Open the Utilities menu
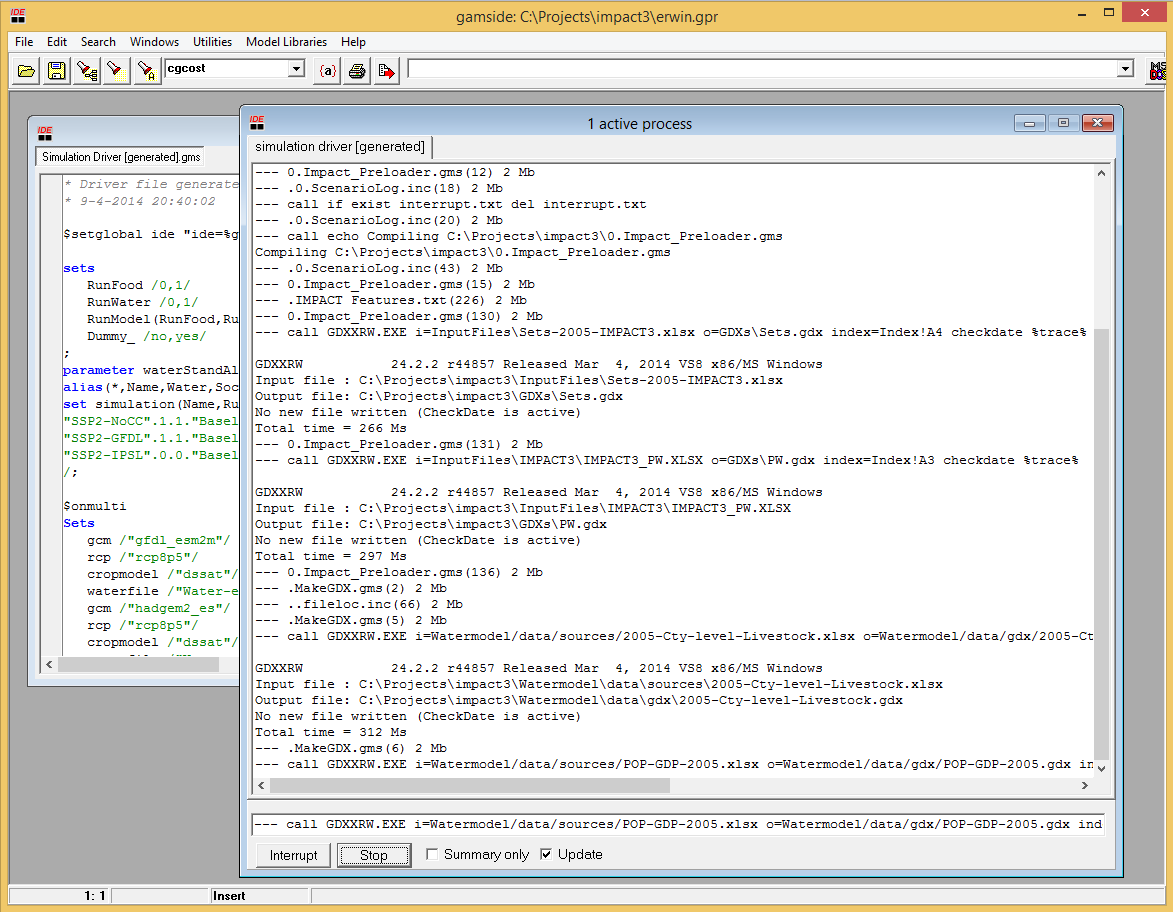1173x912 pixels. pyautogui.click(x=212, y=42)
